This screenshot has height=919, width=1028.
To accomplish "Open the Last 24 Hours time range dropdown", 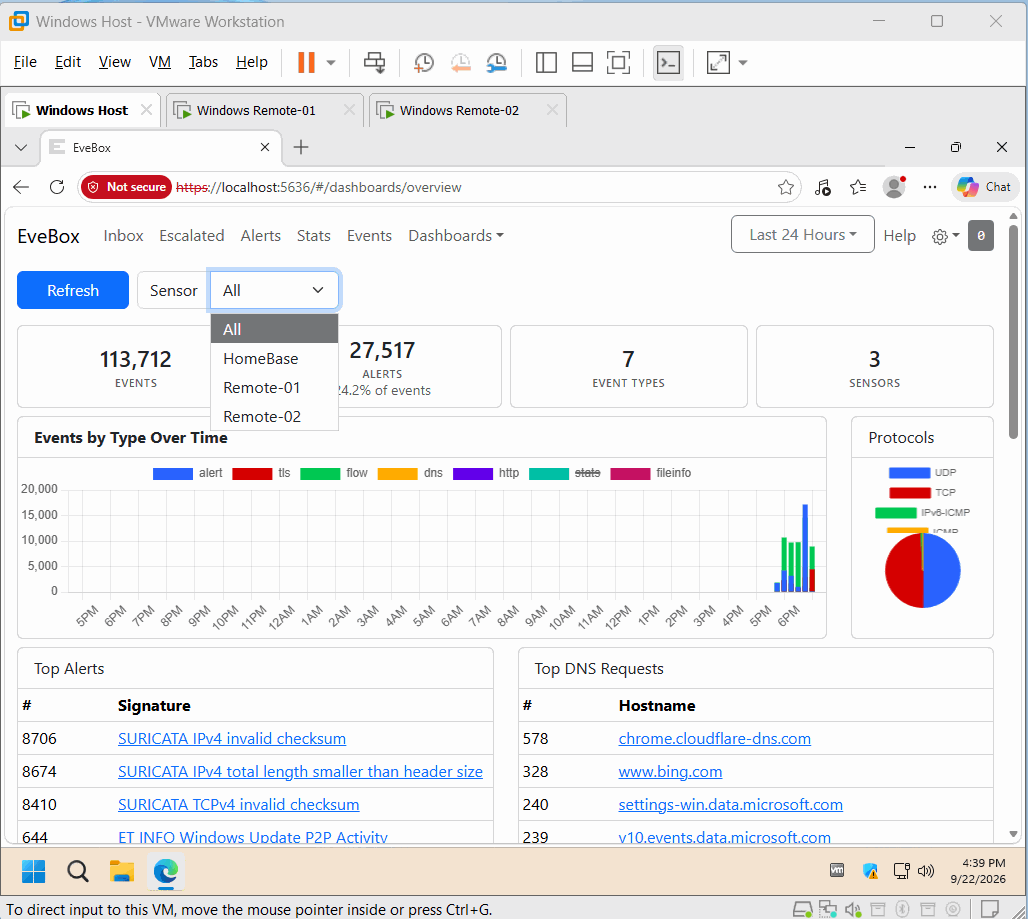I will click(802, 235).
